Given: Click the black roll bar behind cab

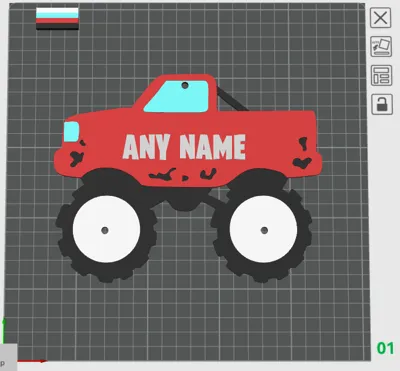Looking at the screenshot, I should click(233, 99).
